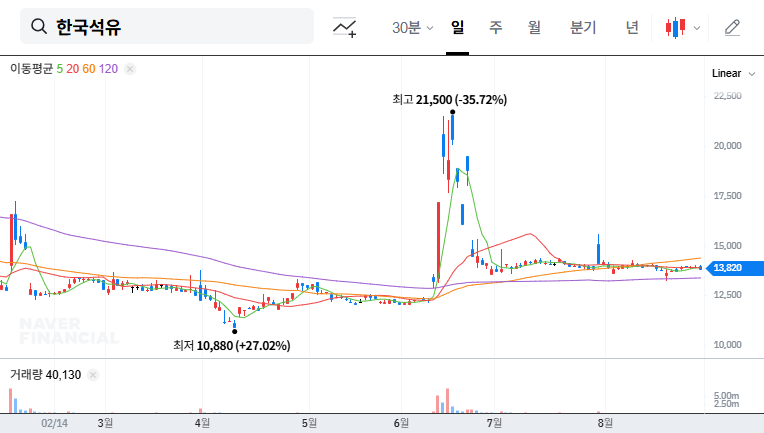Click the search magnifier icon

tap(39, 26)
